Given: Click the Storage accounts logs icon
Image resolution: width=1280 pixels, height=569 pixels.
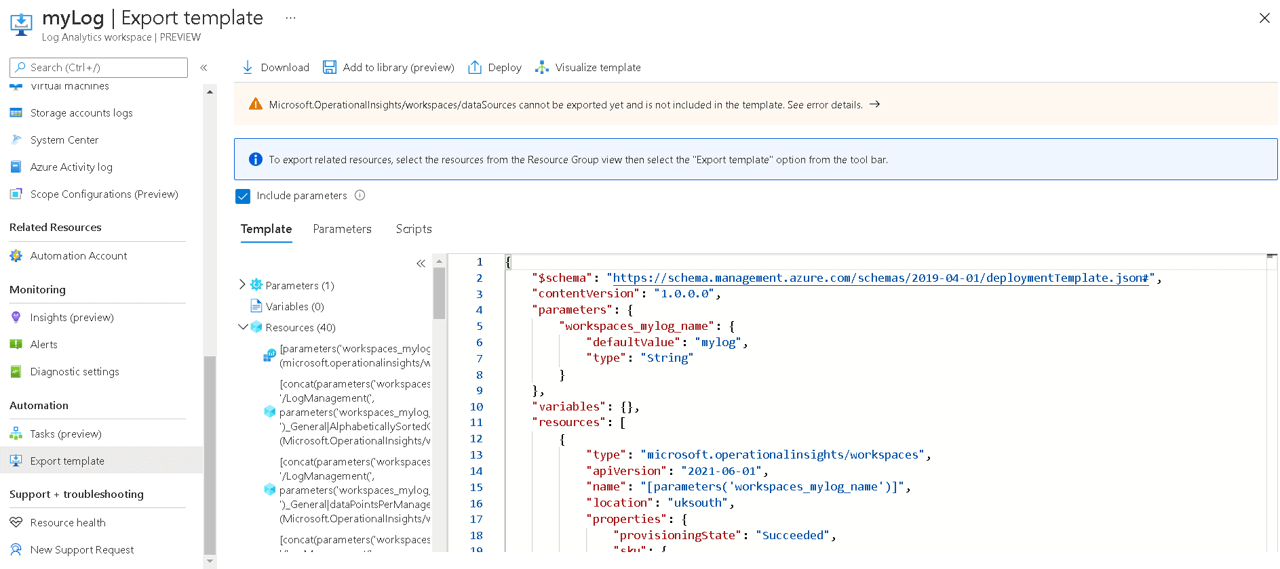Looking at the screenshot, I should click(x=16, y=113).
